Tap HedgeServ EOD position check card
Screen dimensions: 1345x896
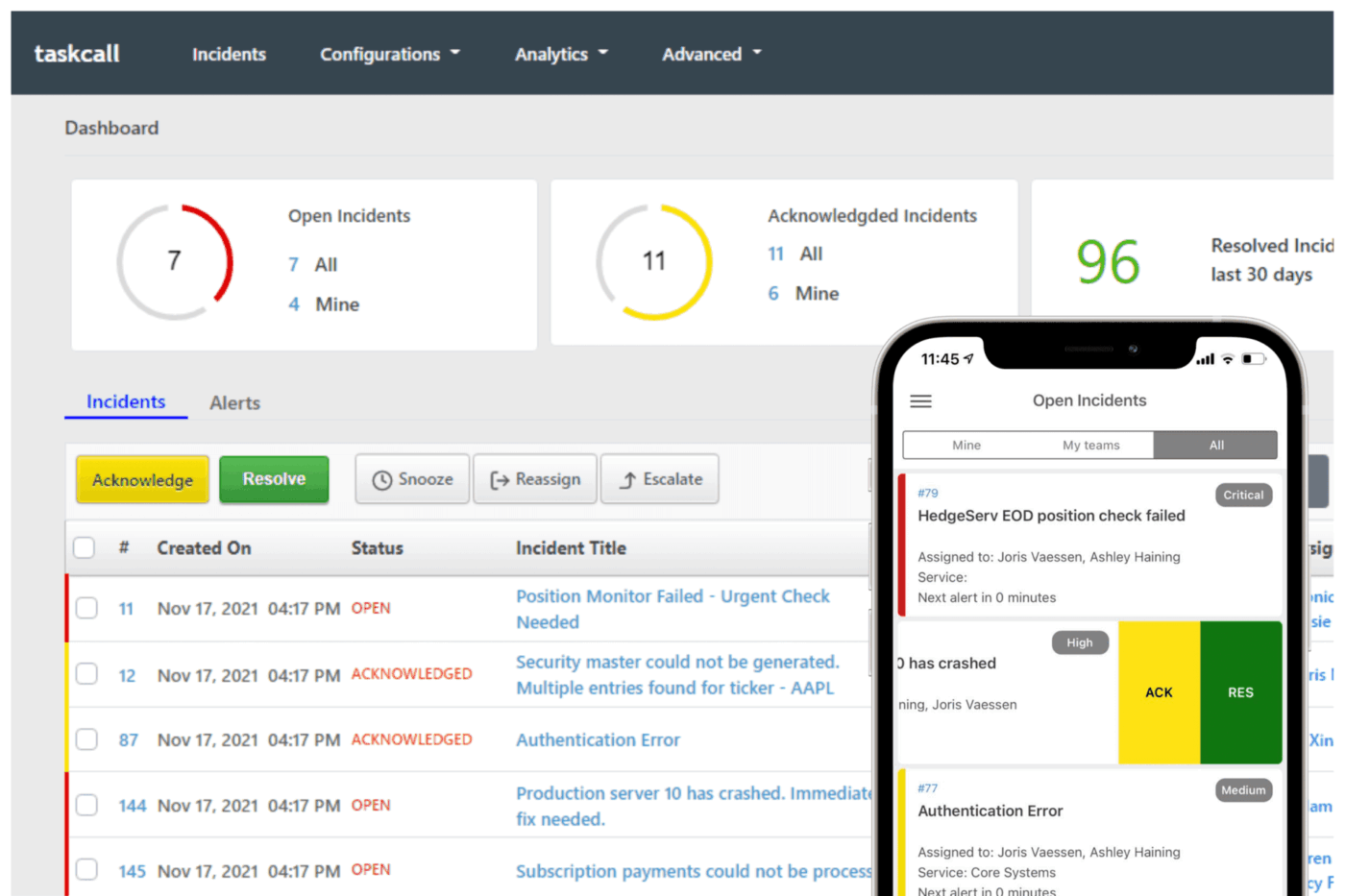(1051, 516)
